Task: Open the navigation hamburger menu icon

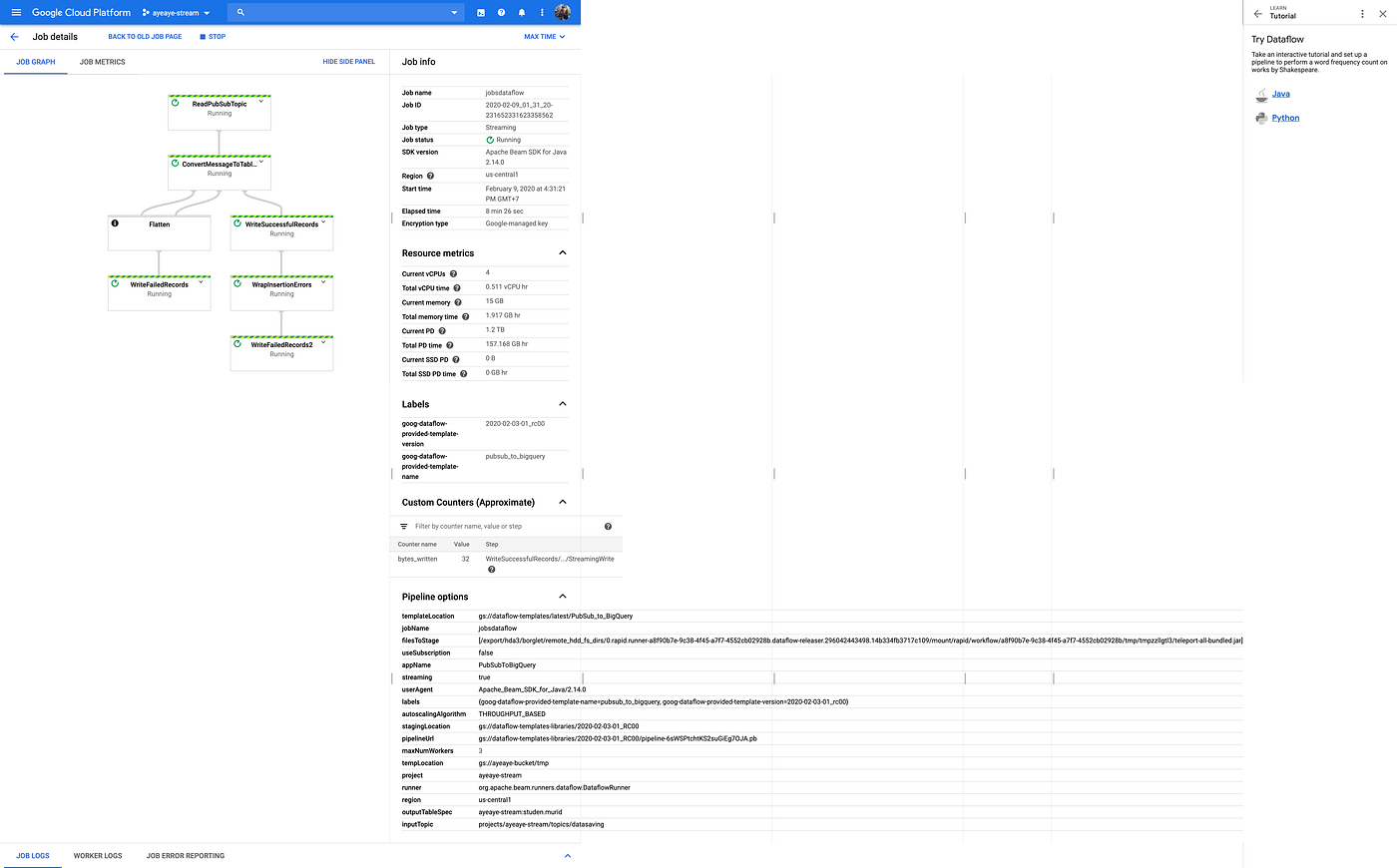Action: pos(15,12)
